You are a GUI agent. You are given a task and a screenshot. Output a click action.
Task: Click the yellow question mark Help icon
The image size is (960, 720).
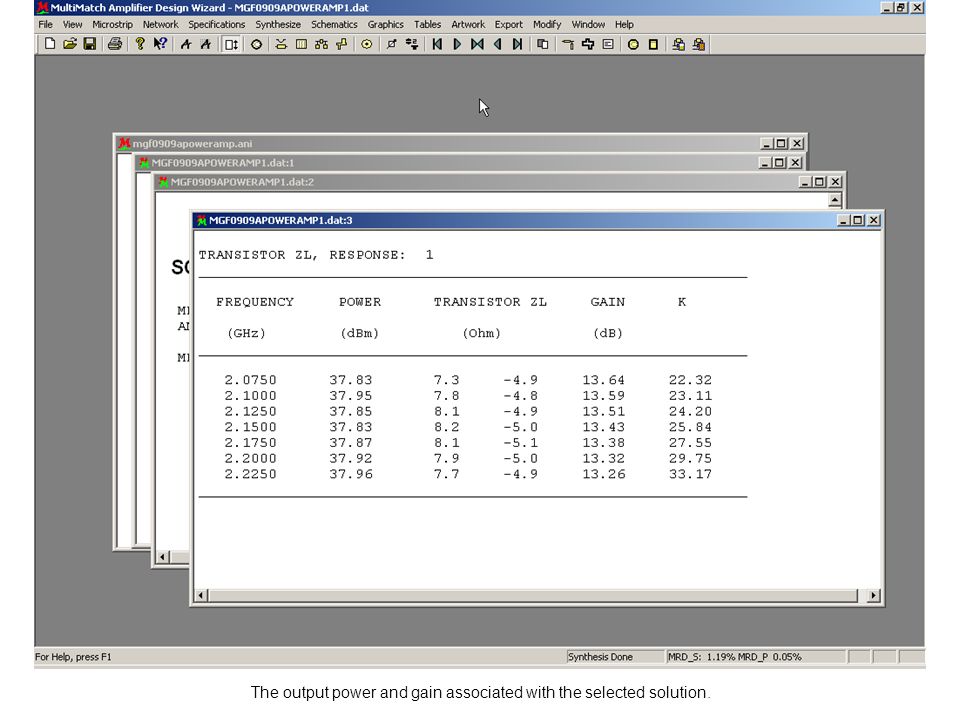pyautogui.click(x=140, y=44)
